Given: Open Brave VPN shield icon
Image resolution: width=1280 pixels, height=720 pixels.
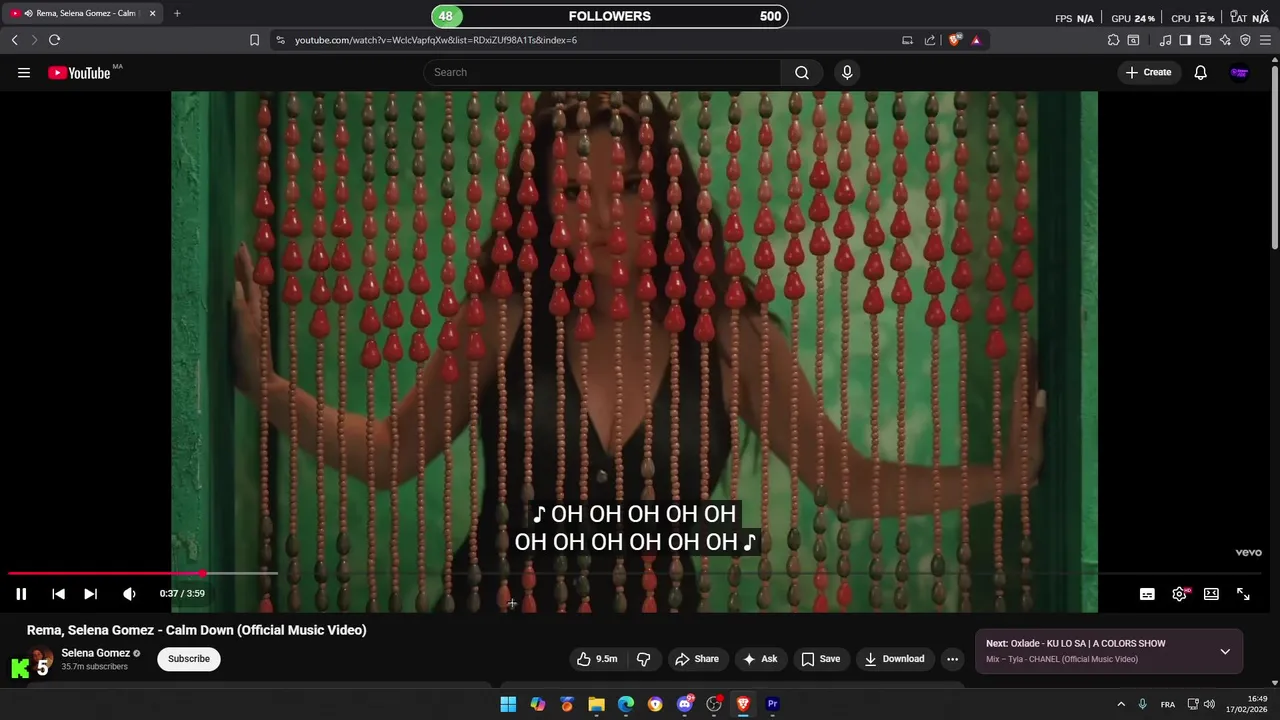Looking at the screenshot, I should tap(1245, 40).
